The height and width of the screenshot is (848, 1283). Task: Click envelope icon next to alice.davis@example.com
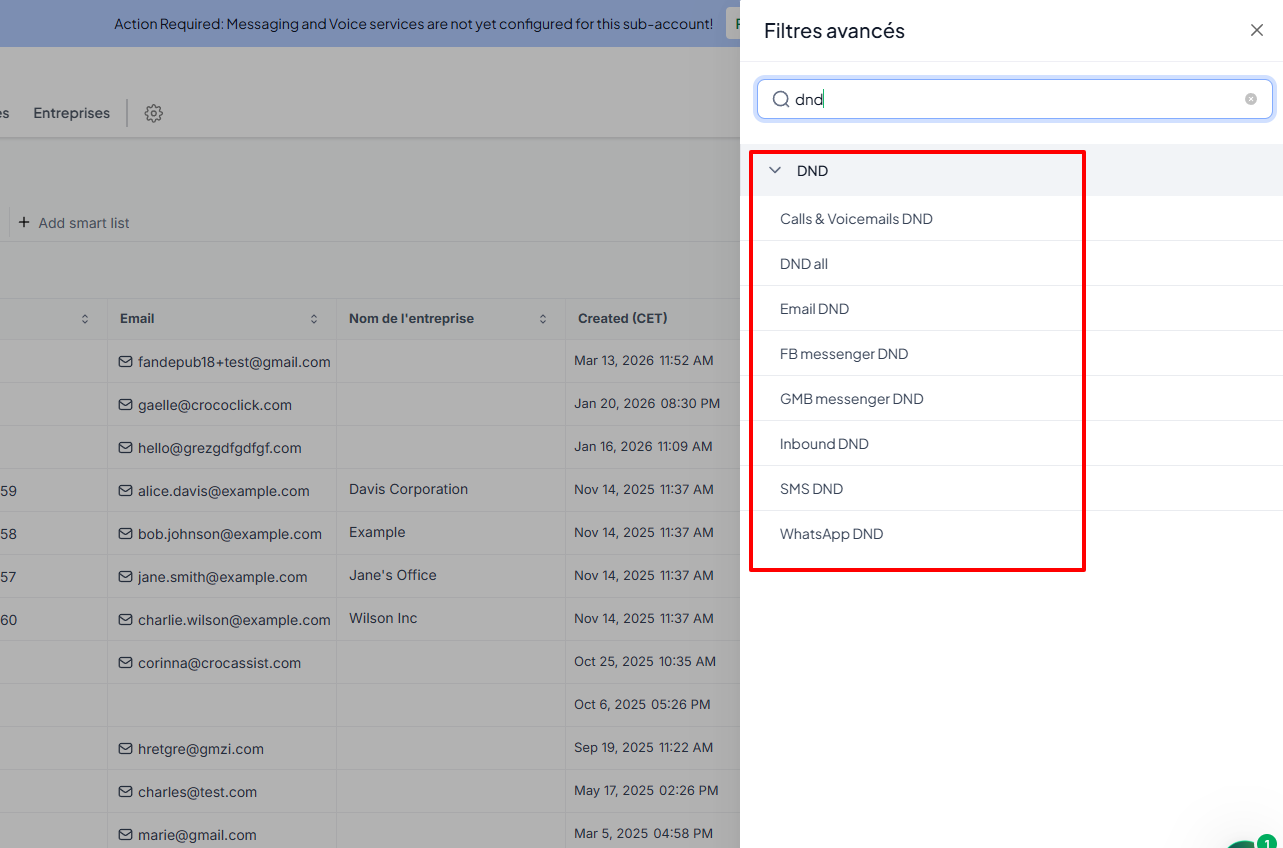coord(126,491)
